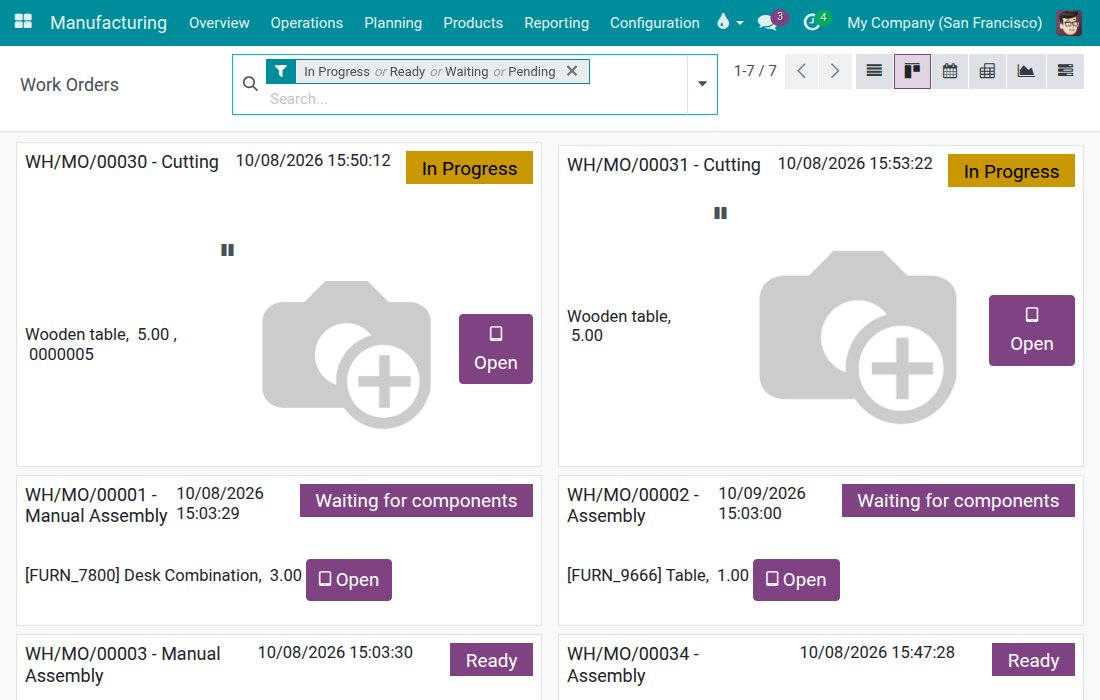Open the droplet debug tools dropdown

[730, 22]
